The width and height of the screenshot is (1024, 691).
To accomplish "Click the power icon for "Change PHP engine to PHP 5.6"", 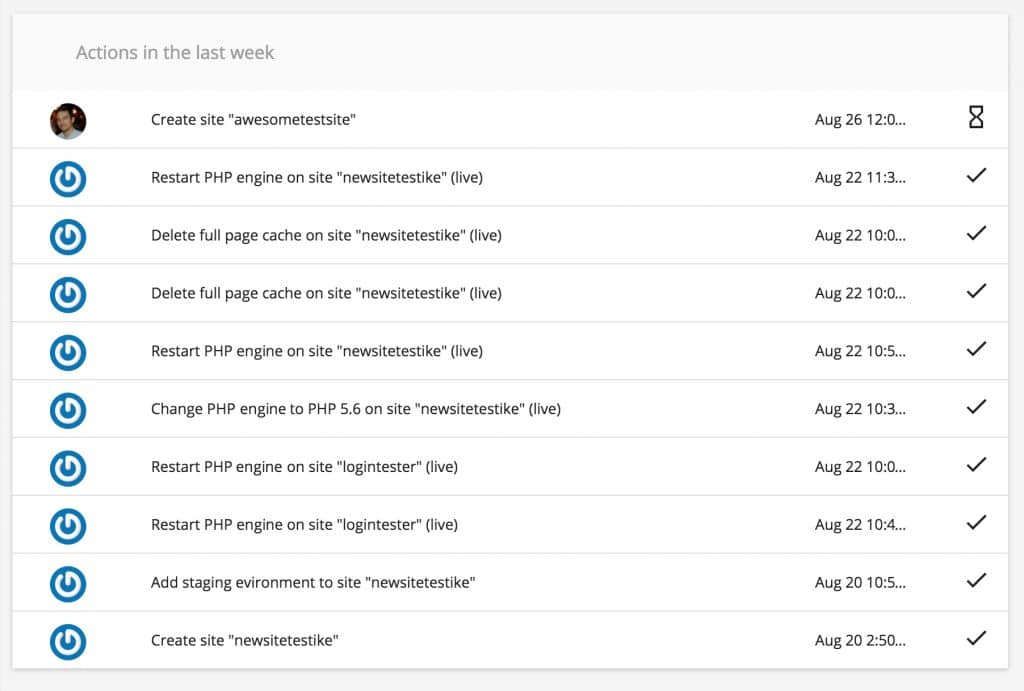I will 68,410.
